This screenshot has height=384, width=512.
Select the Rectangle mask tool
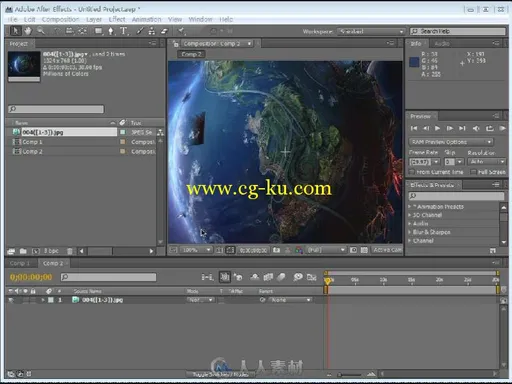pyautogui.click(x=98, y=31)
